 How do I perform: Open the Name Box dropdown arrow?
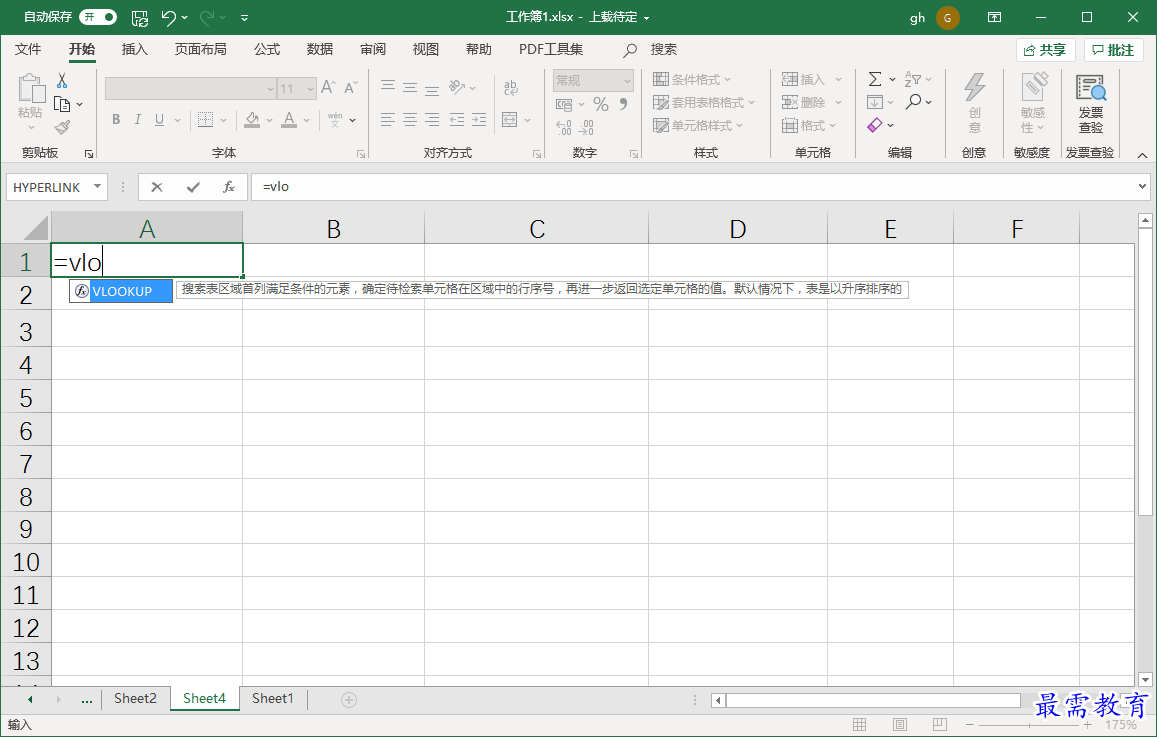click(x=97, y=187)
